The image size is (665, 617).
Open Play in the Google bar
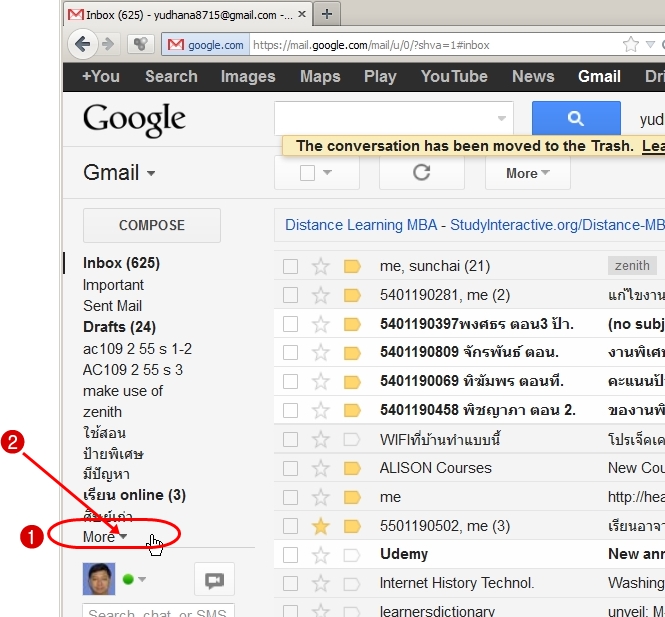[380, 77]
